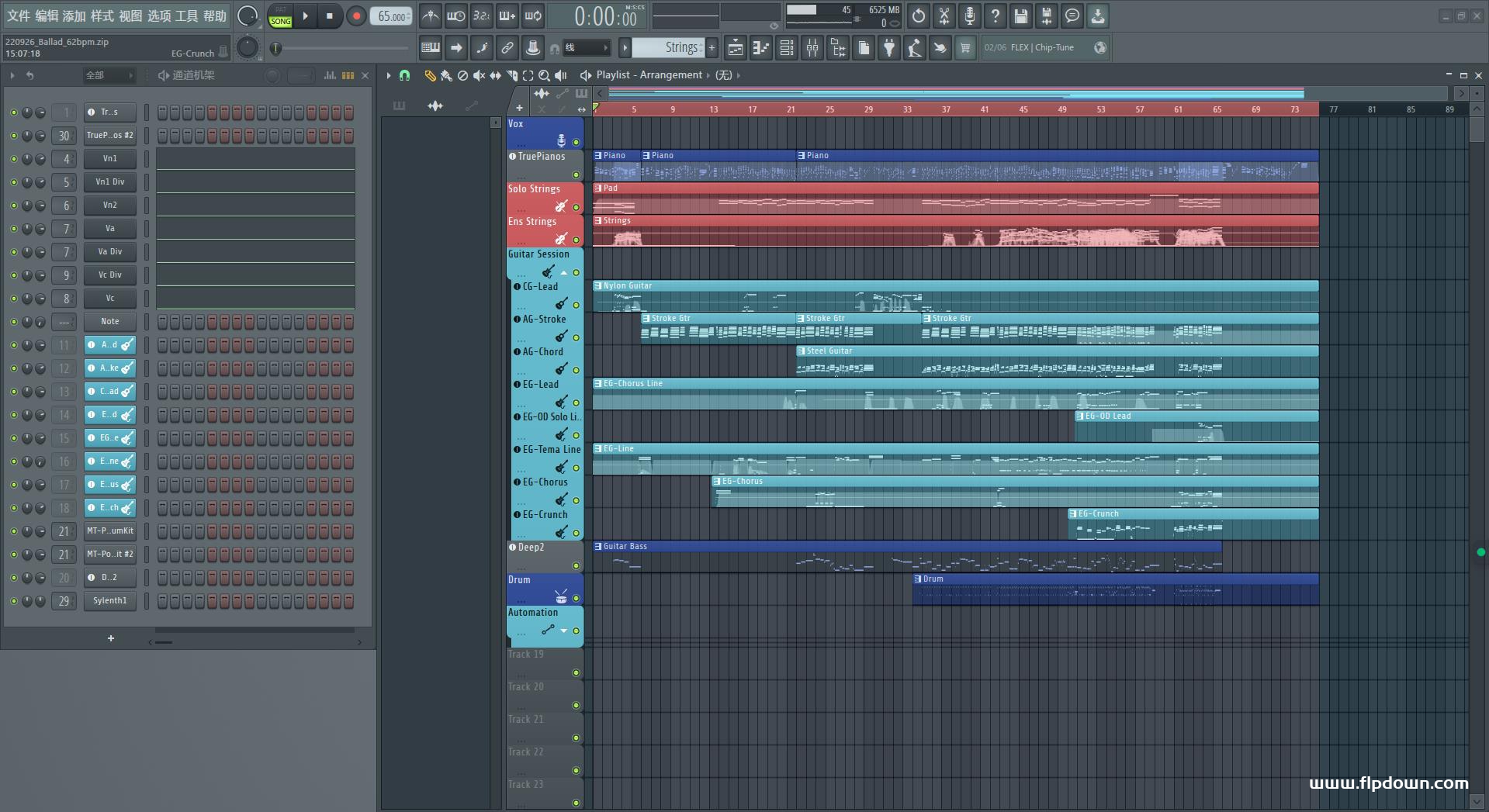Open the shopping cart content library
This screenshot has width=1489, height=812.
coord(965,48)
